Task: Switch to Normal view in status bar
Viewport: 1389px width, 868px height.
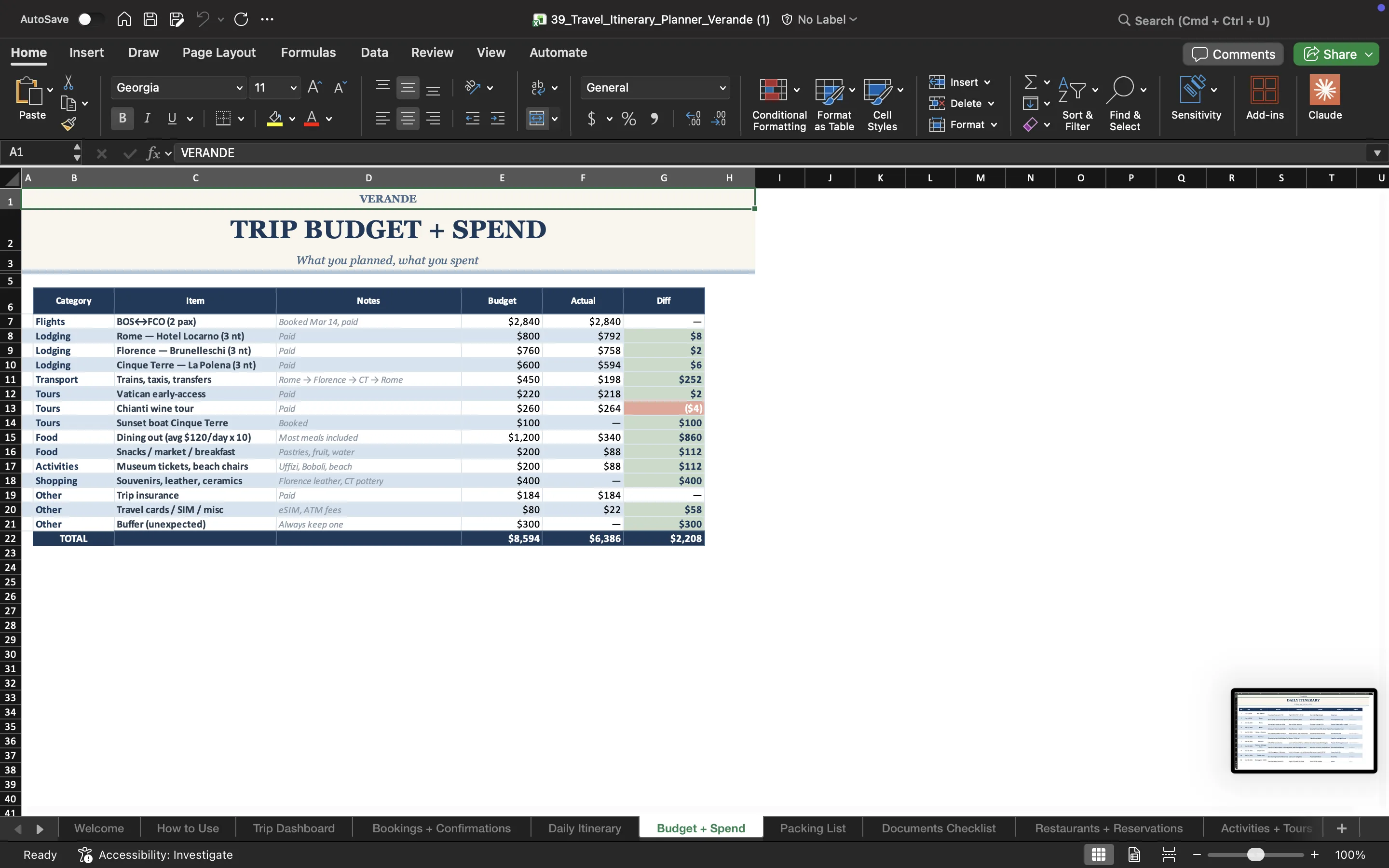Action: coord(1099,855)
